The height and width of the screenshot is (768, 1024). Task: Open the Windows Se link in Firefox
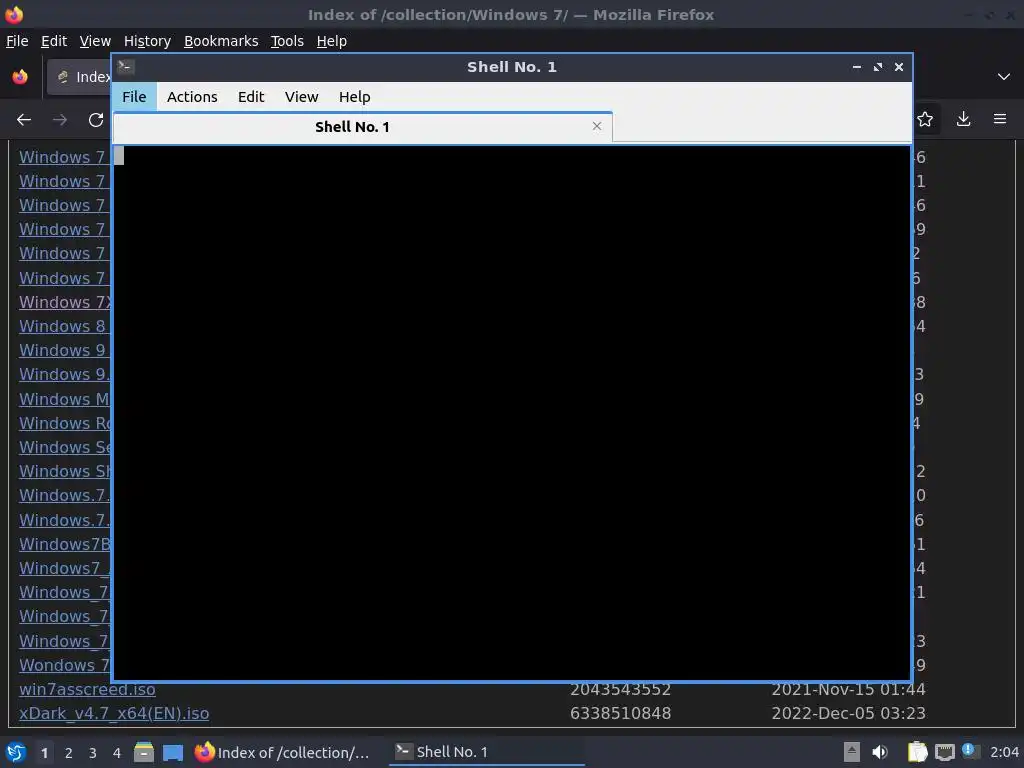pyautogui.click(x=65, y=447)
